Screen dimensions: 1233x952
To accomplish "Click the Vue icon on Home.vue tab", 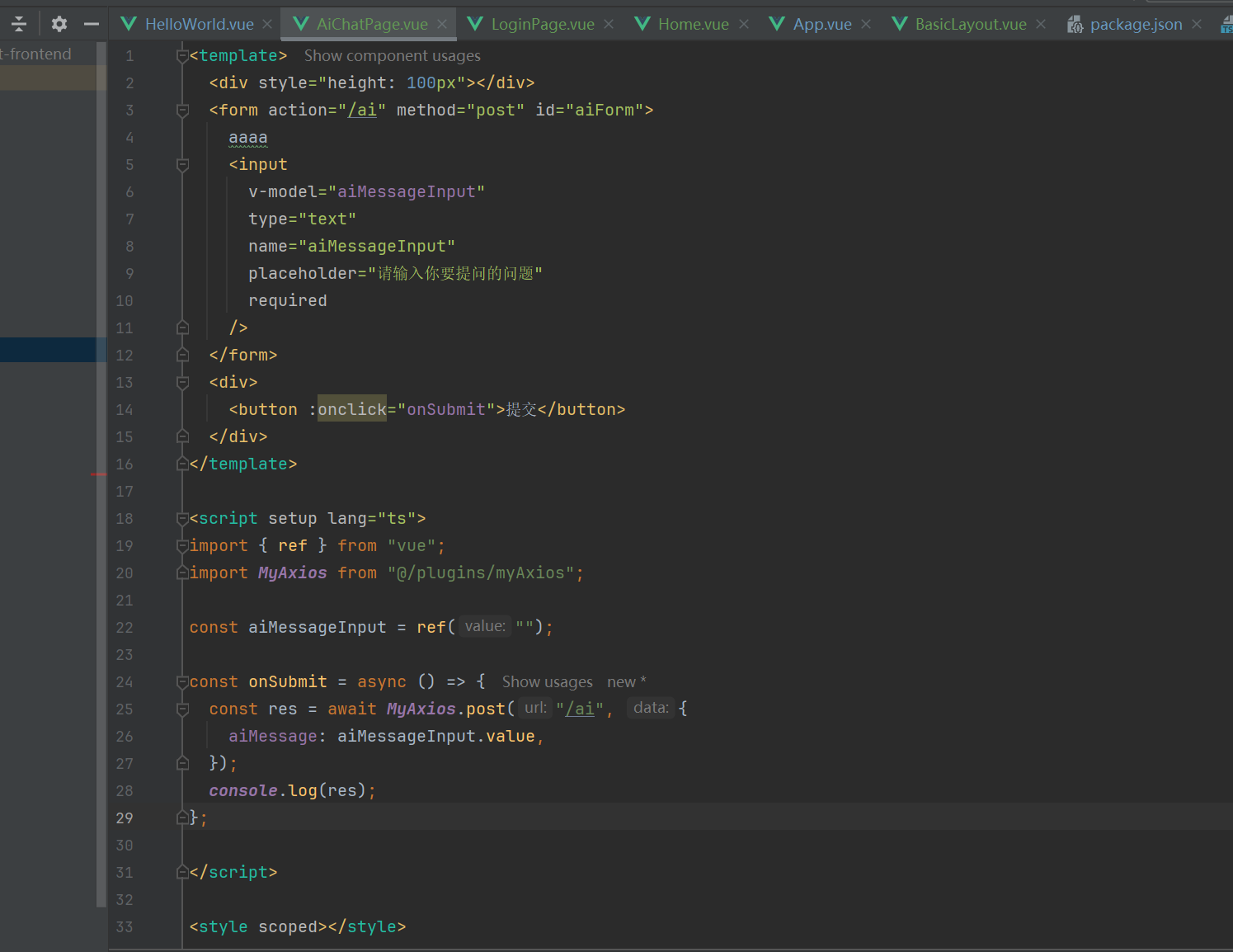I will [x=642, y=24].
